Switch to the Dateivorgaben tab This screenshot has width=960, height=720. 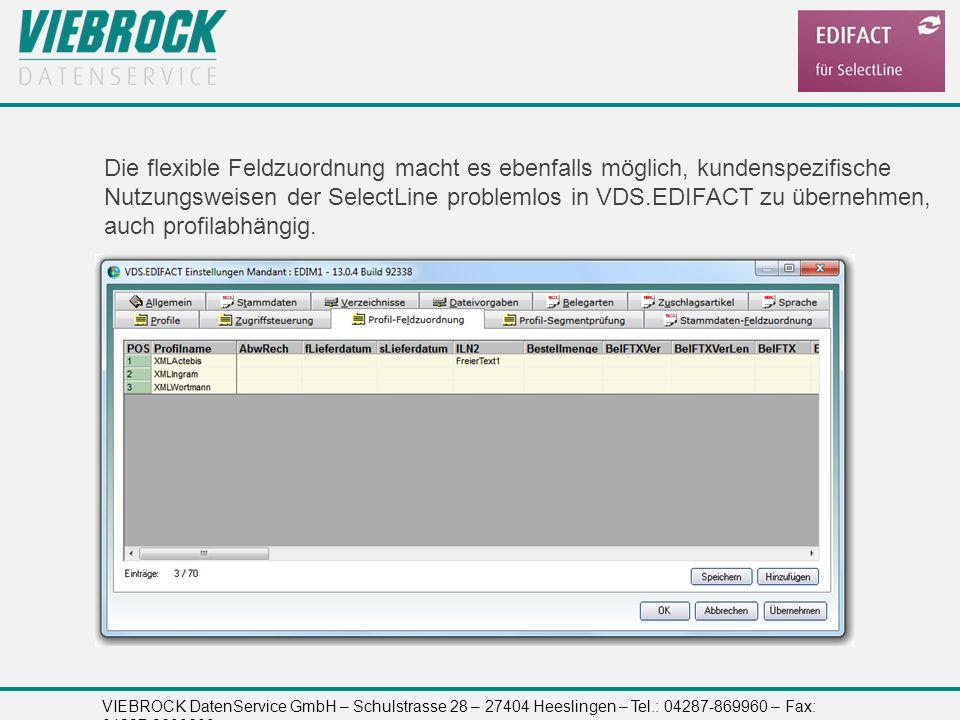476,302
